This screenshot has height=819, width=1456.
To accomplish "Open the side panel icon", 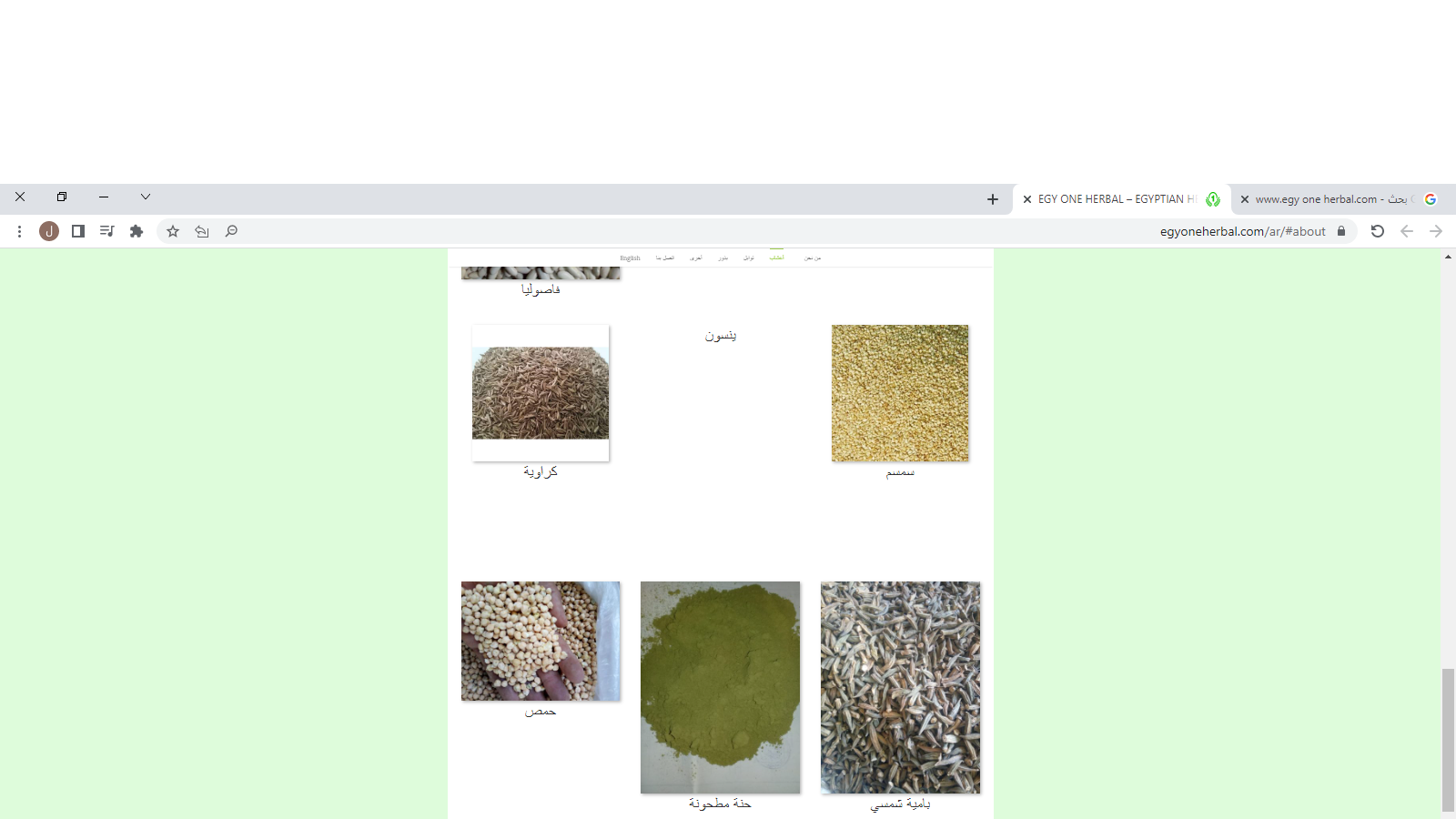I will [x=78, y=231].
